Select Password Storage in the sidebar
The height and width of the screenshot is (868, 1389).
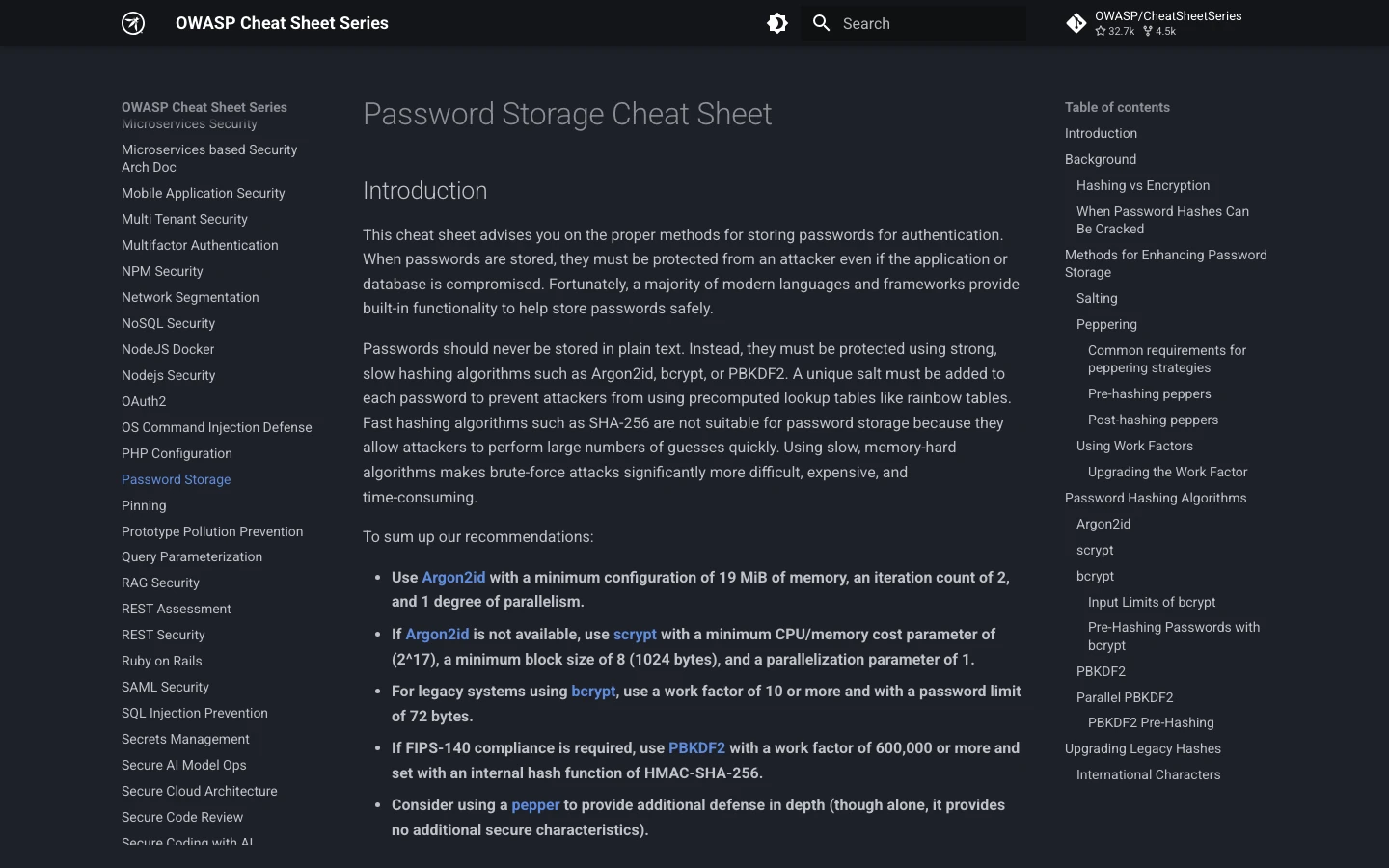coord(177,479)
